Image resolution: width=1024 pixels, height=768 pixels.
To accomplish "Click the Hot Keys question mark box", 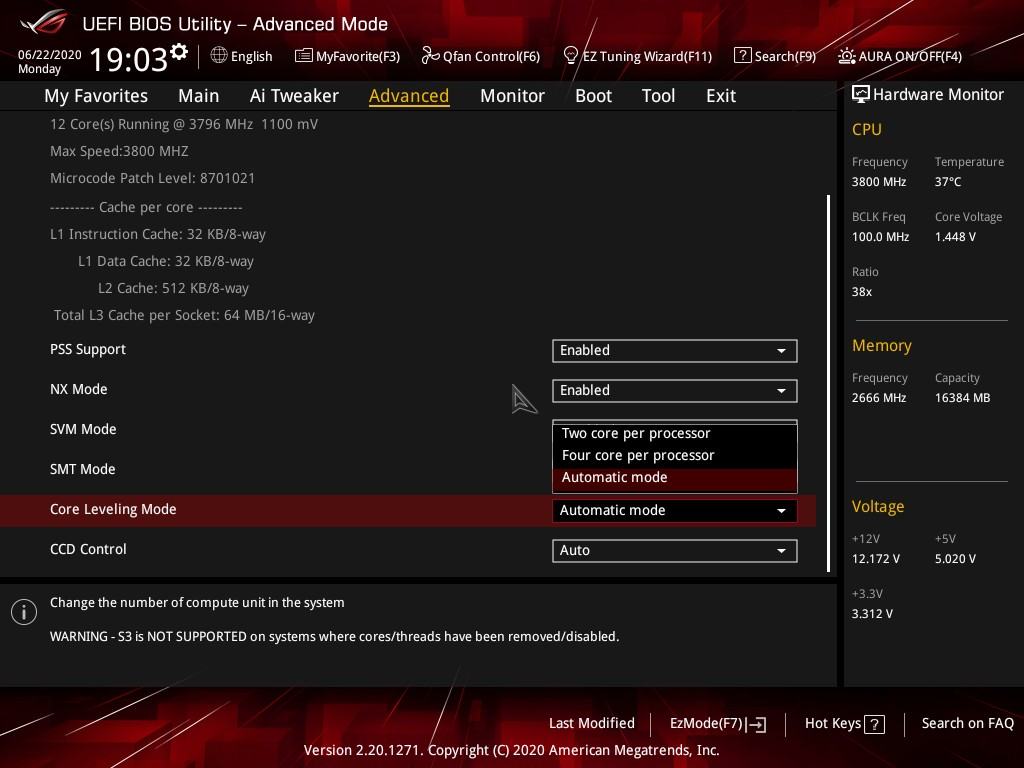I will coord(874,724).
